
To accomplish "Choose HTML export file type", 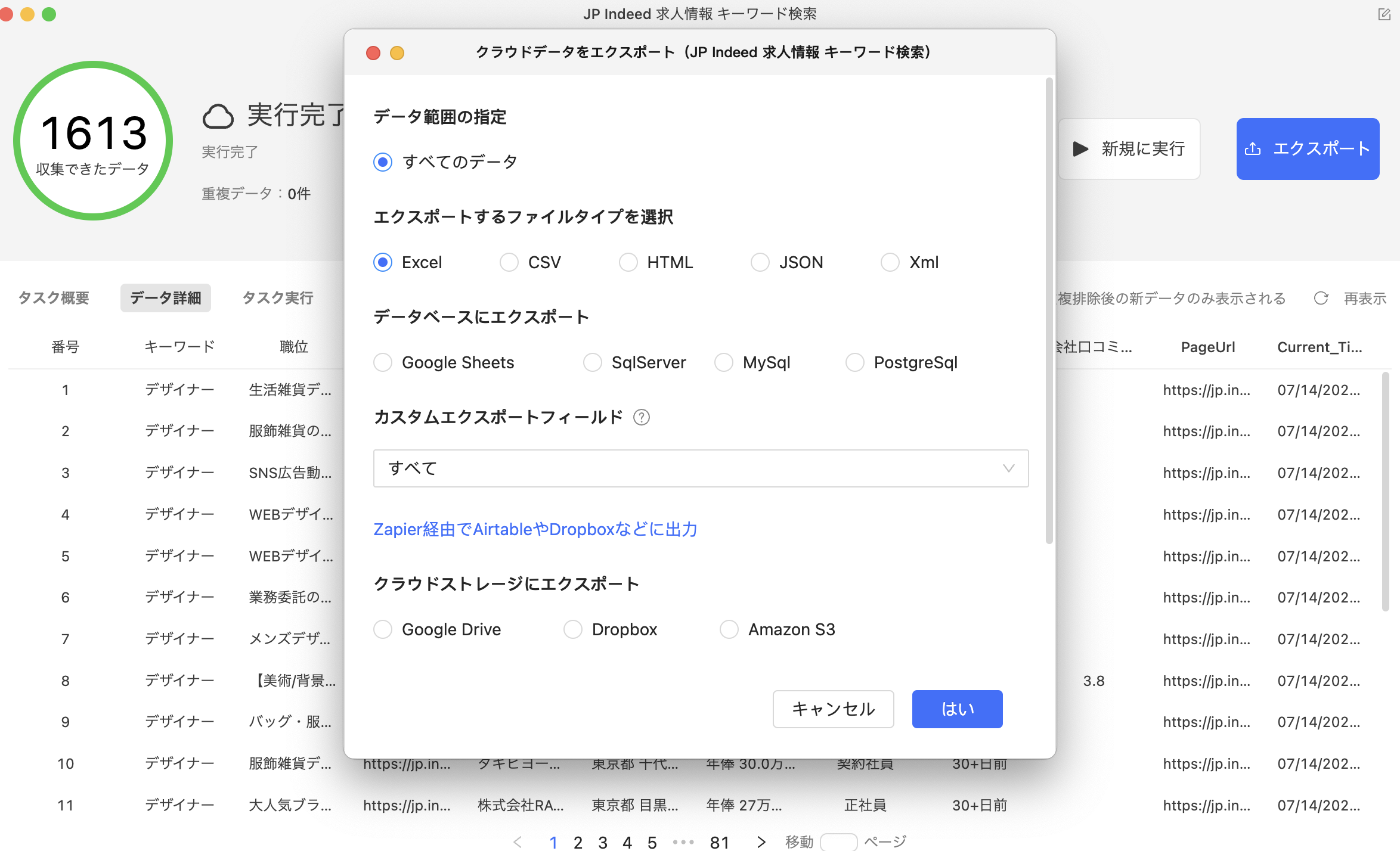I will point(628,262).
